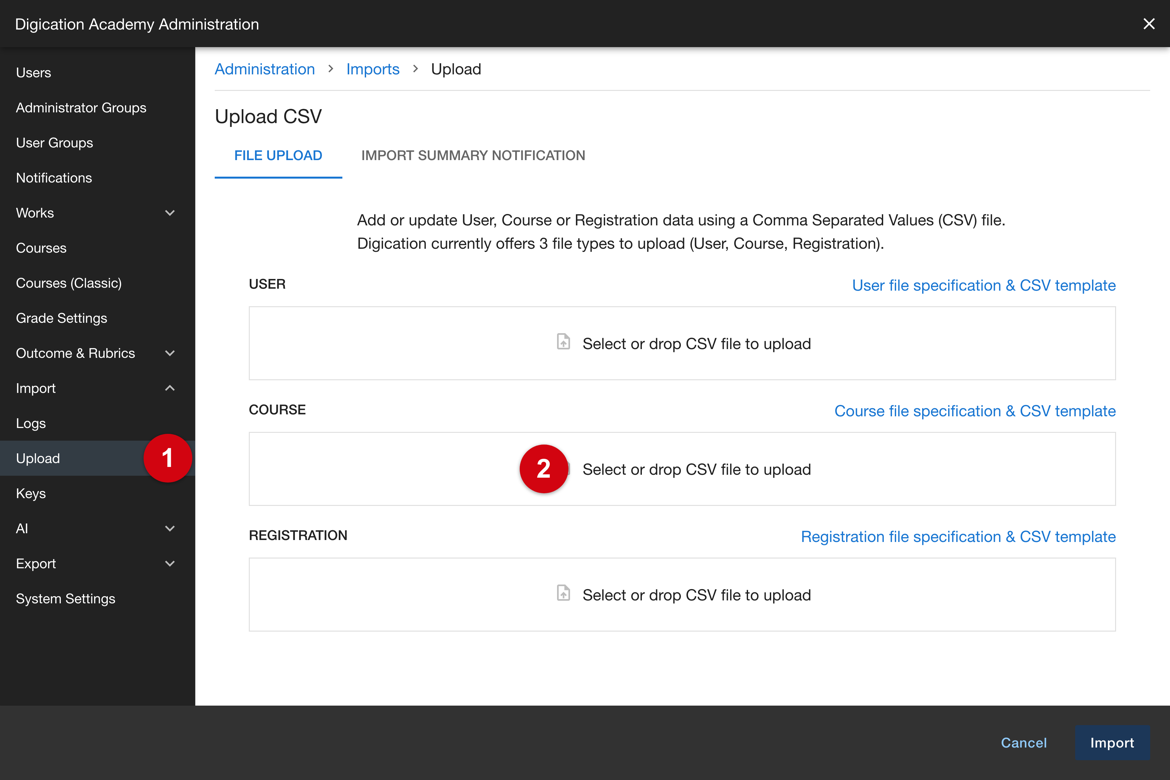Select CSV file for USER upload
1170x780 pixels.
click(682, 343)
